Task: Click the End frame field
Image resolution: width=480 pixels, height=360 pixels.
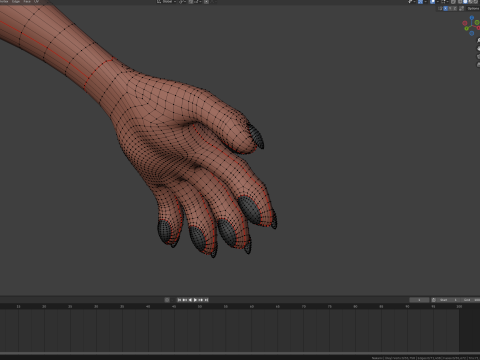Action: pos(470,300)
